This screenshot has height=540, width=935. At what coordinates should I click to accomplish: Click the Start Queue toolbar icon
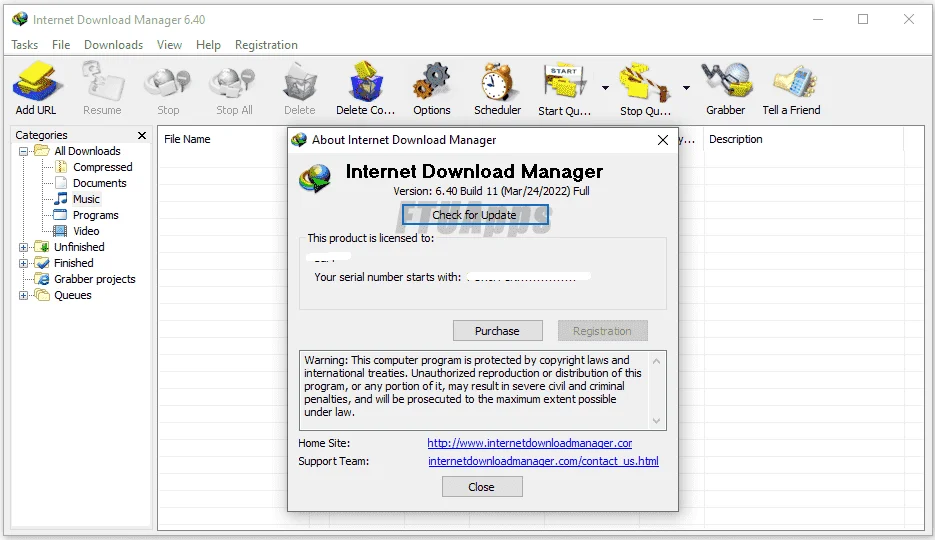tap(564, 81)
